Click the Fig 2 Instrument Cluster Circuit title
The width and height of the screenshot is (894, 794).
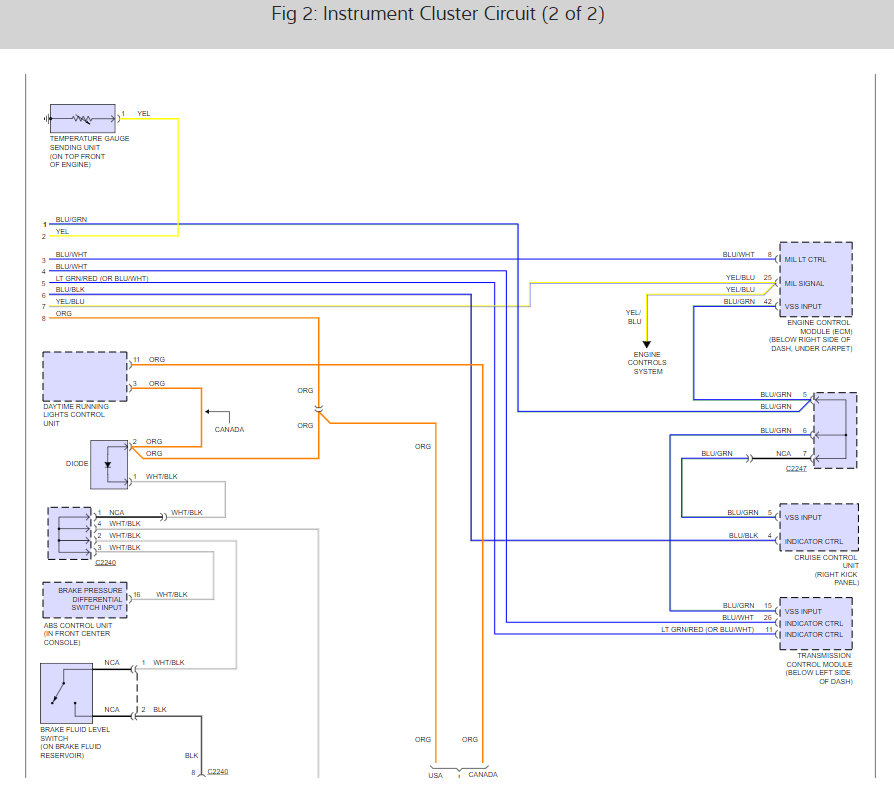pyautogui.click(x=438, y=14)
